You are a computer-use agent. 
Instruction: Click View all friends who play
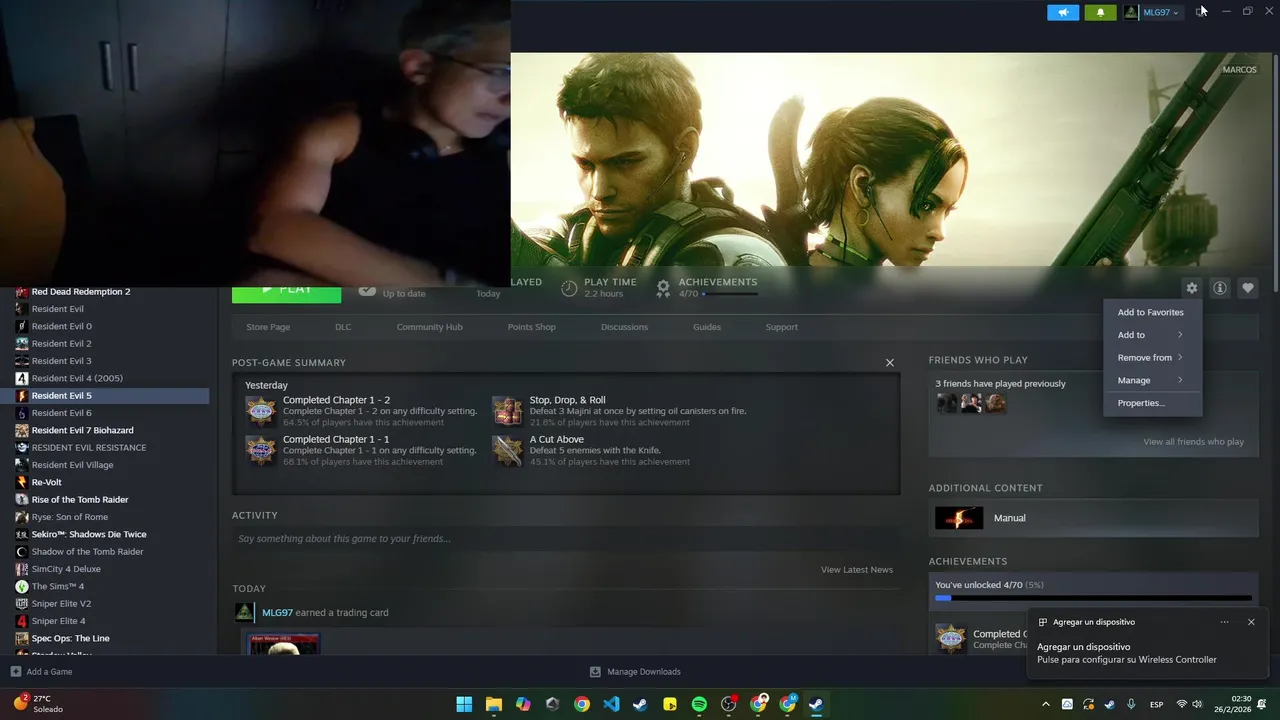point(1193,442)
